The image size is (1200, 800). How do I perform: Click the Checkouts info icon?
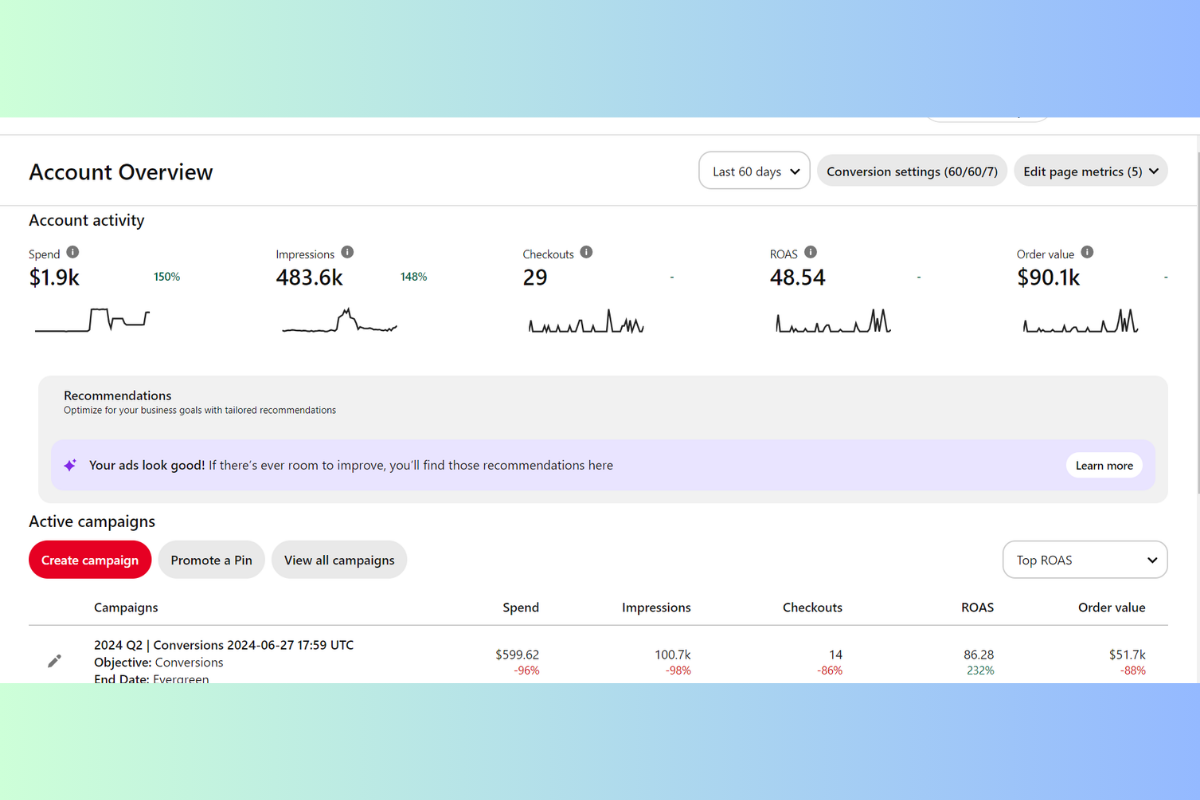pos(586,253)
